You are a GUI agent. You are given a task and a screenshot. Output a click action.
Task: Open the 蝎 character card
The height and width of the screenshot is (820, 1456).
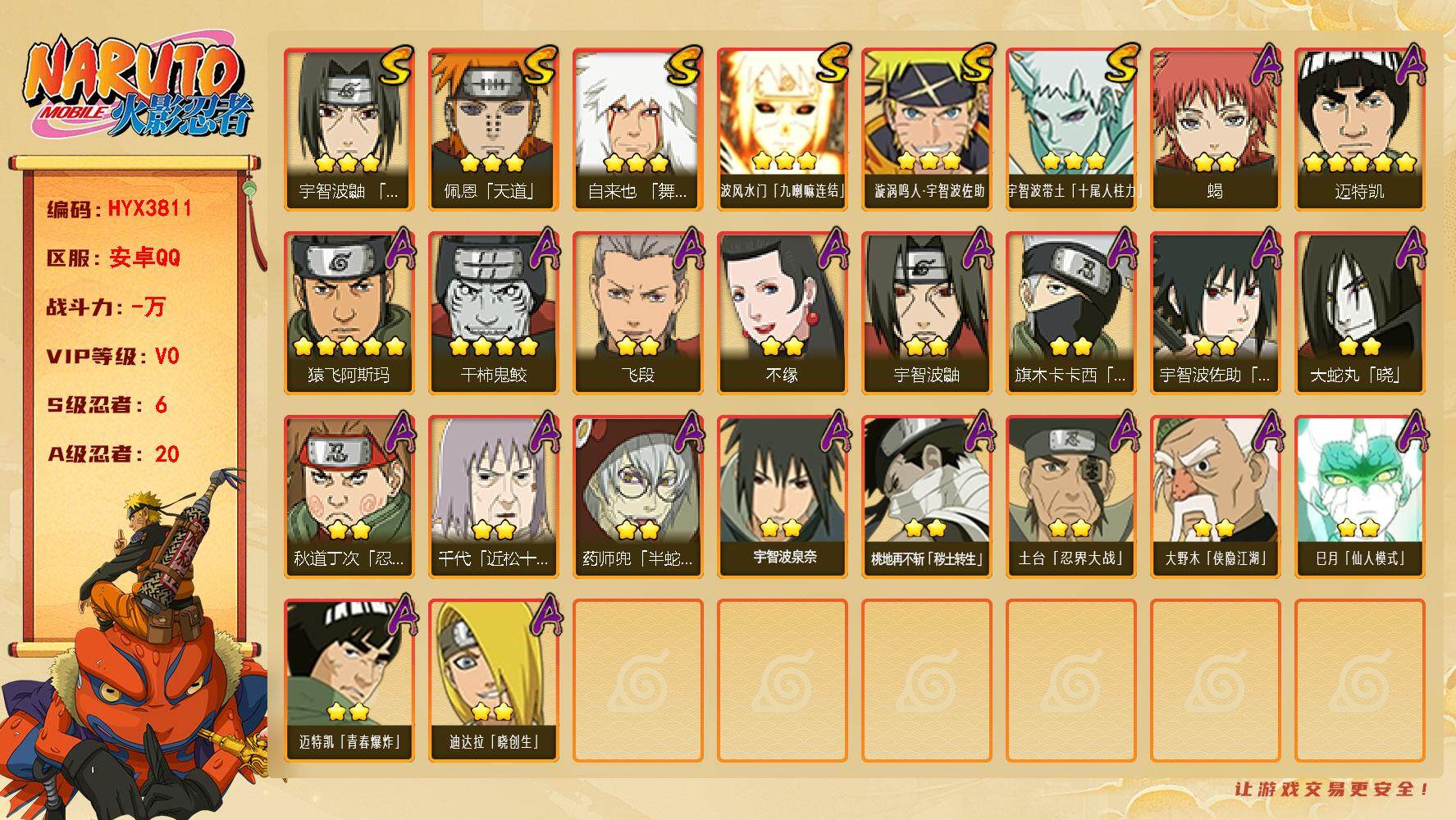[1215, 130]
